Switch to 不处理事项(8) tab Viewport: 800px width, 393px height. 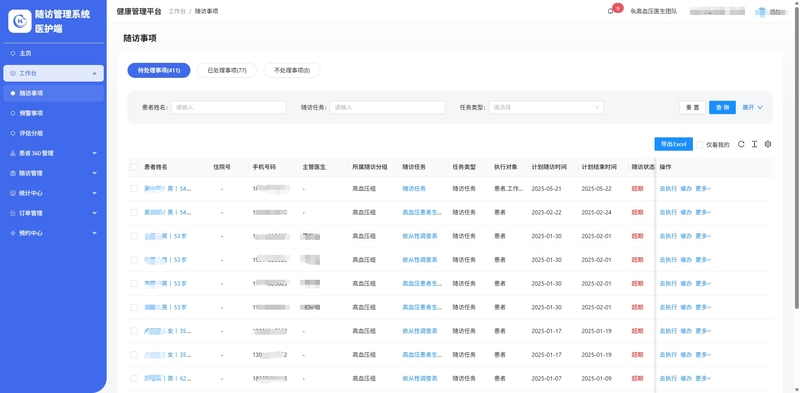pos(292,70)
